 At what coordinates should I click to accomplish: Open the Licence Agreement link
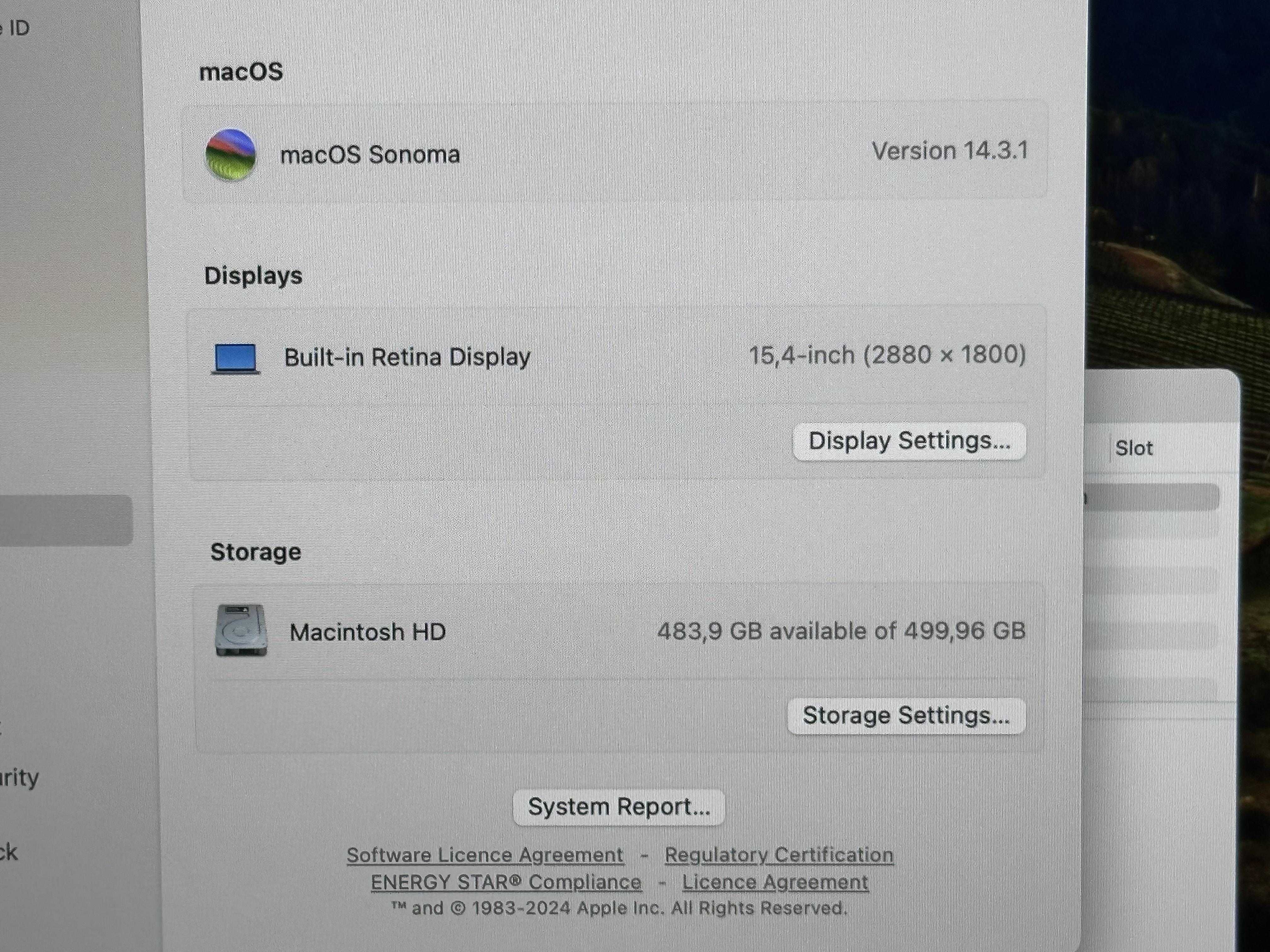click(775, 882)
